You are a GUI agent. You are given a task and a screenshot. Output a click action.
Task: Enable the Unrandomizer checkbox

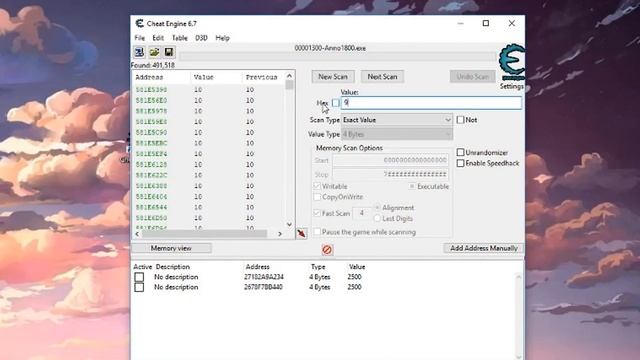[460, 152]
